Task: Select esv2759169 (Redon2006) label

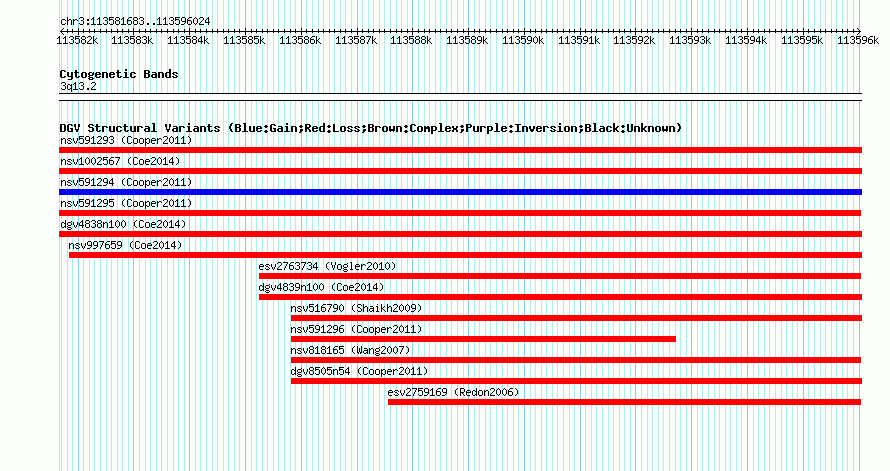Action: point(454,392)
